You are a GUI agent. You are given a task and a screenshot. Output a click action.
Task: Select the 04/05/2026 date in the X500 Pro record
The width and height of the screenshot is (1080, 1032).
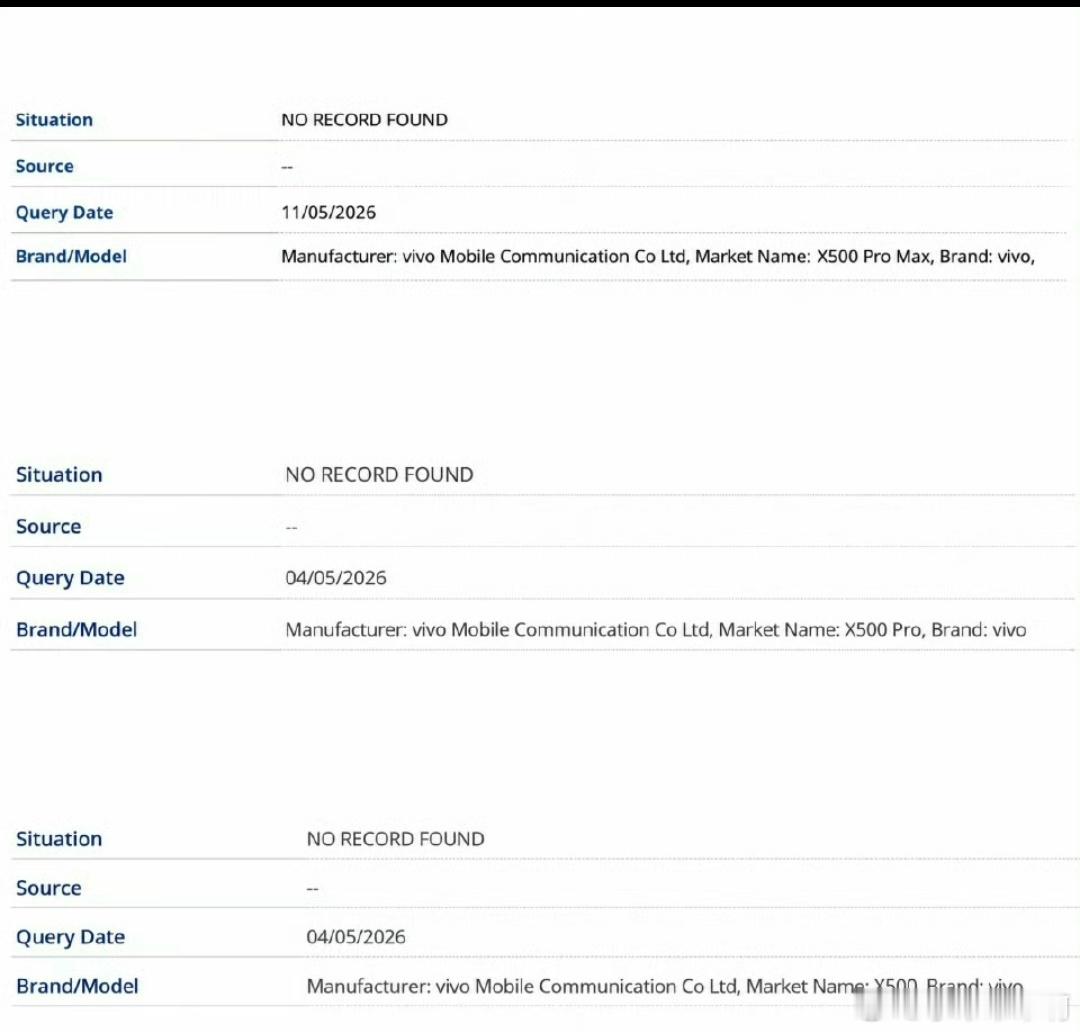(x=336, y=577)
